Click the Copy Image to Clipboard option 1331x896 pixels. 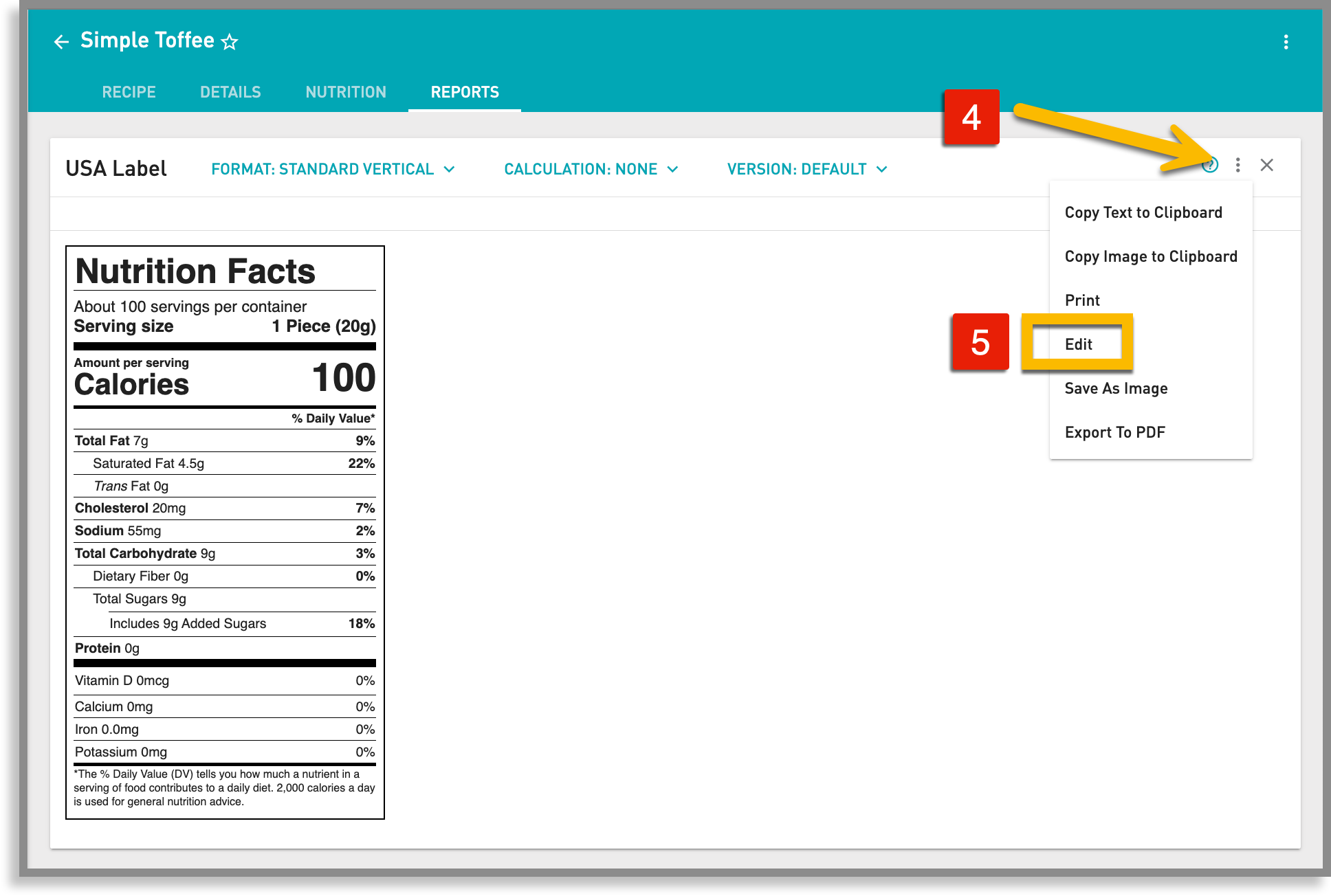1151,256
